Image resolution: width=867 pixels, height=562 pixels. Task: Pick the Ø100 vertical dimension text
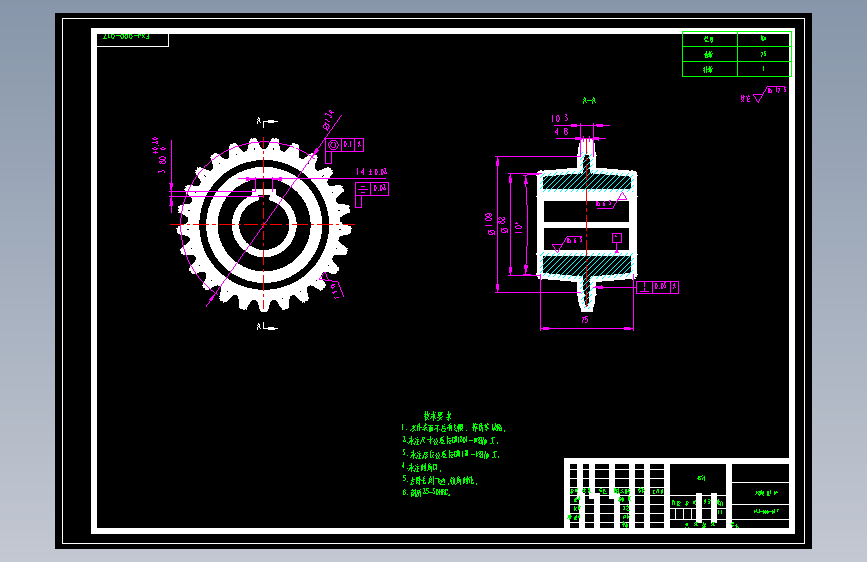tap(490, 224)
